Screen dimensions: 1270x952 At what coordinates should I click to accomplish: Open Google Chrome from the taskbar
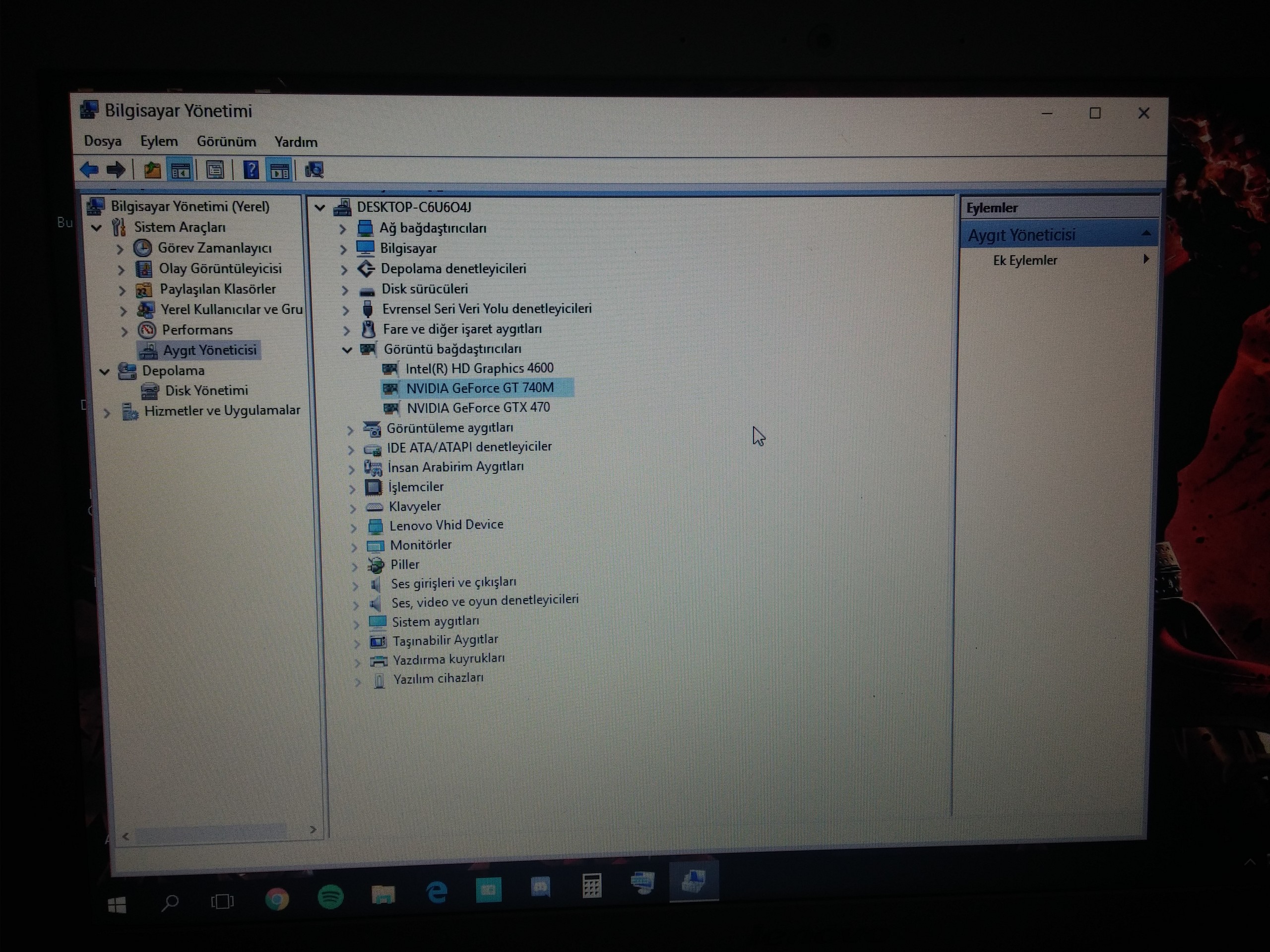pos(277,899)
